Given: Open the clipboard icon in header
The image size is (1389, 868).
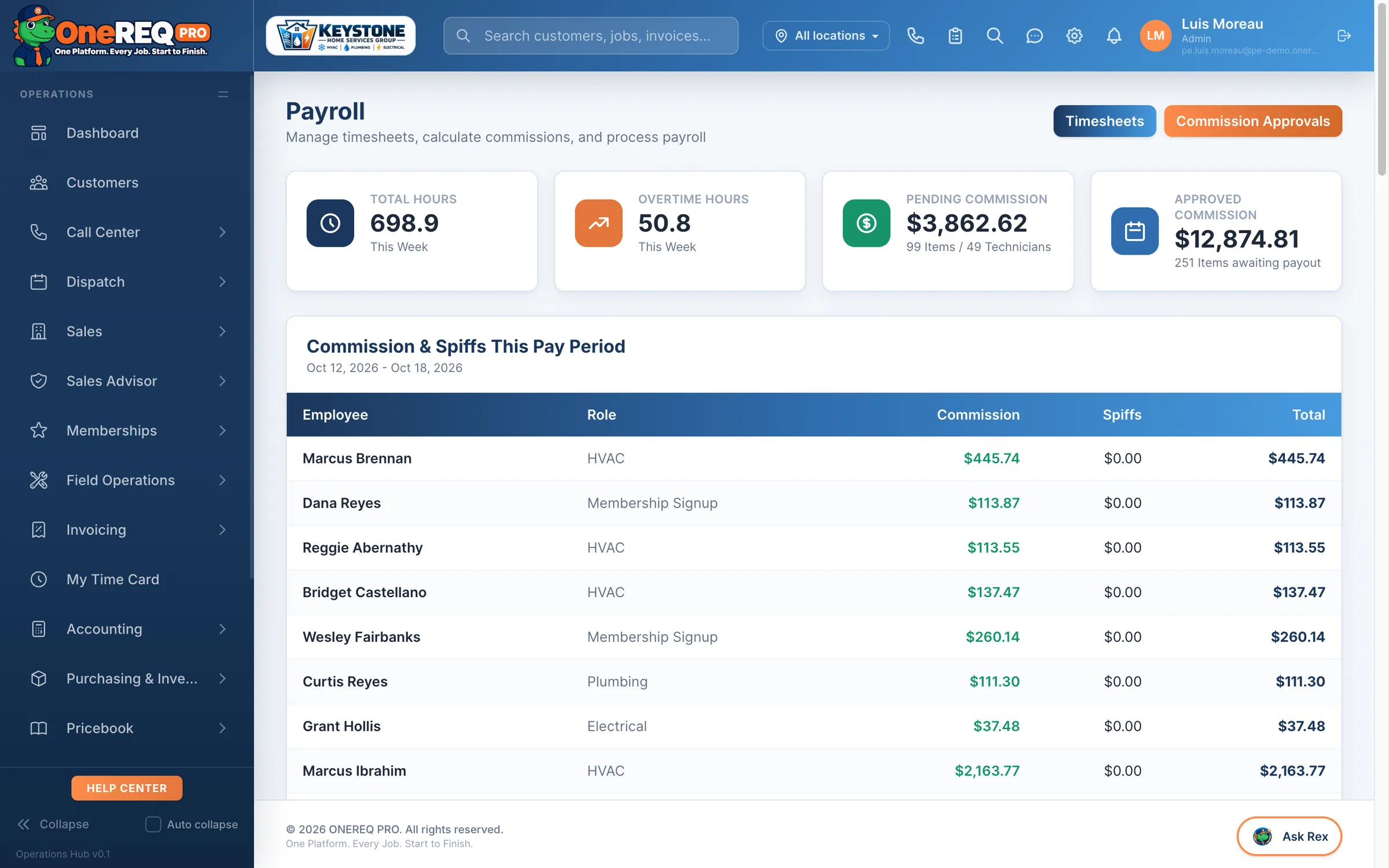Looking at the screenshot, I should (x=955, y=36).
